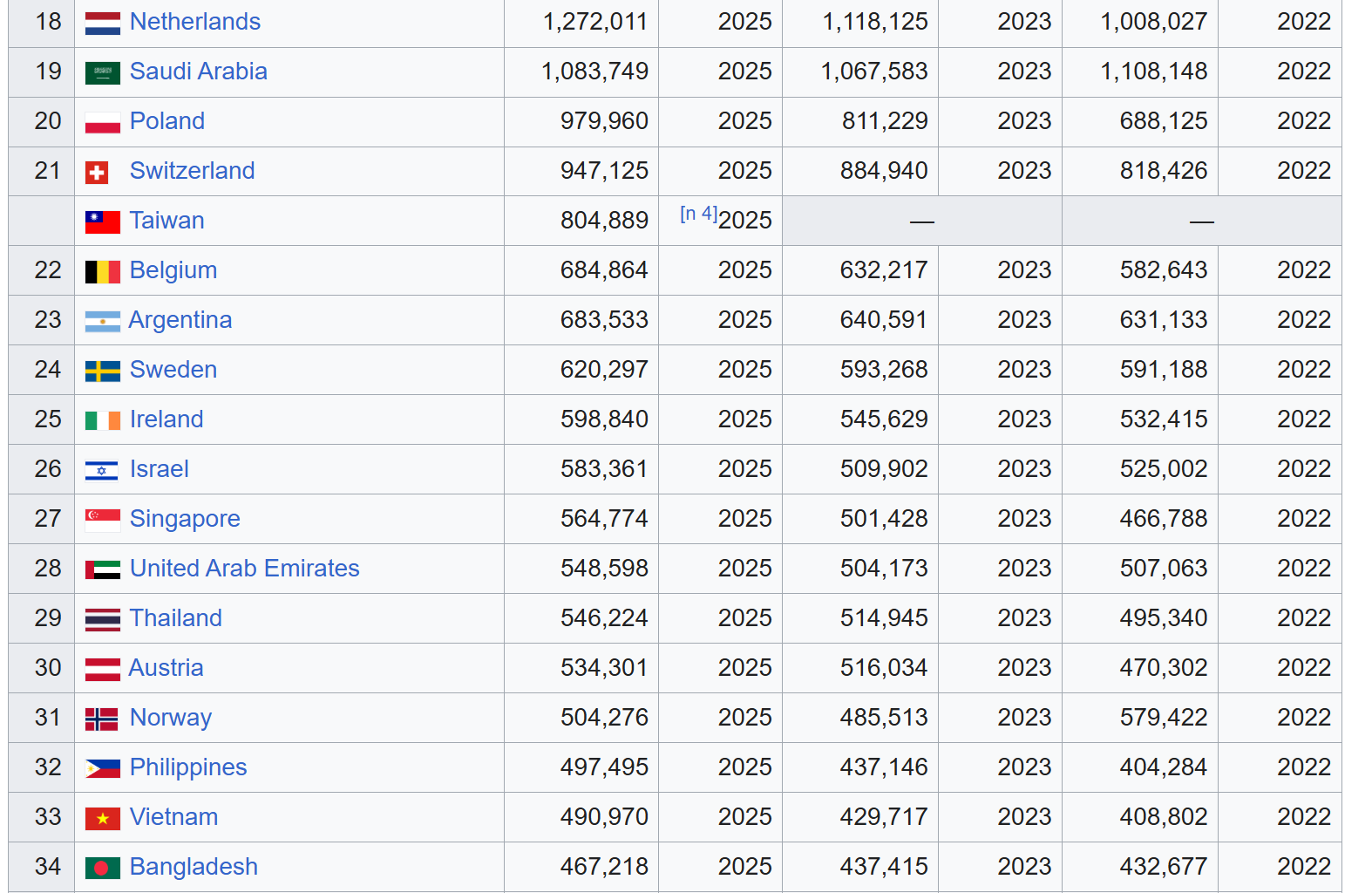
Task: Click the Israel flag icon
Action: tap(101, 471)
